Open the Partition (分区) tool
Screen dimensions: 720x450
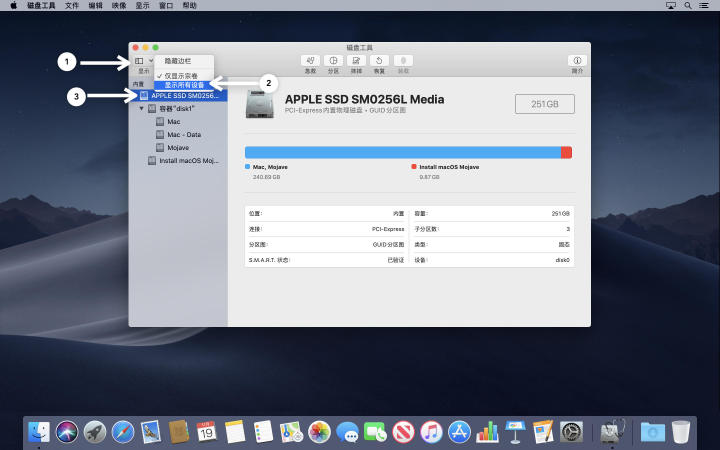coord(333,61)
